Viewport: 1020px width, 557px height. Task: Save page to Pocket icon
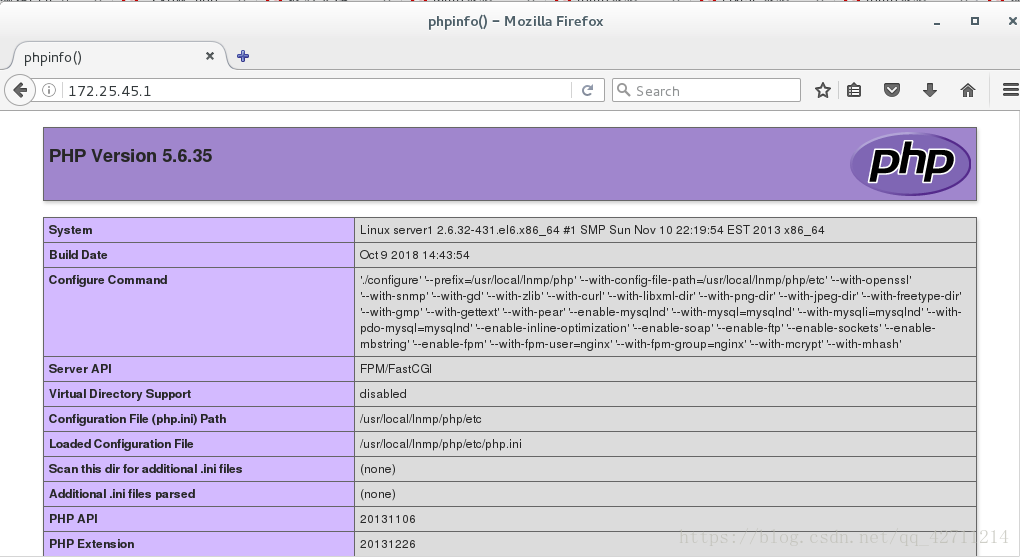pos(892,90)
